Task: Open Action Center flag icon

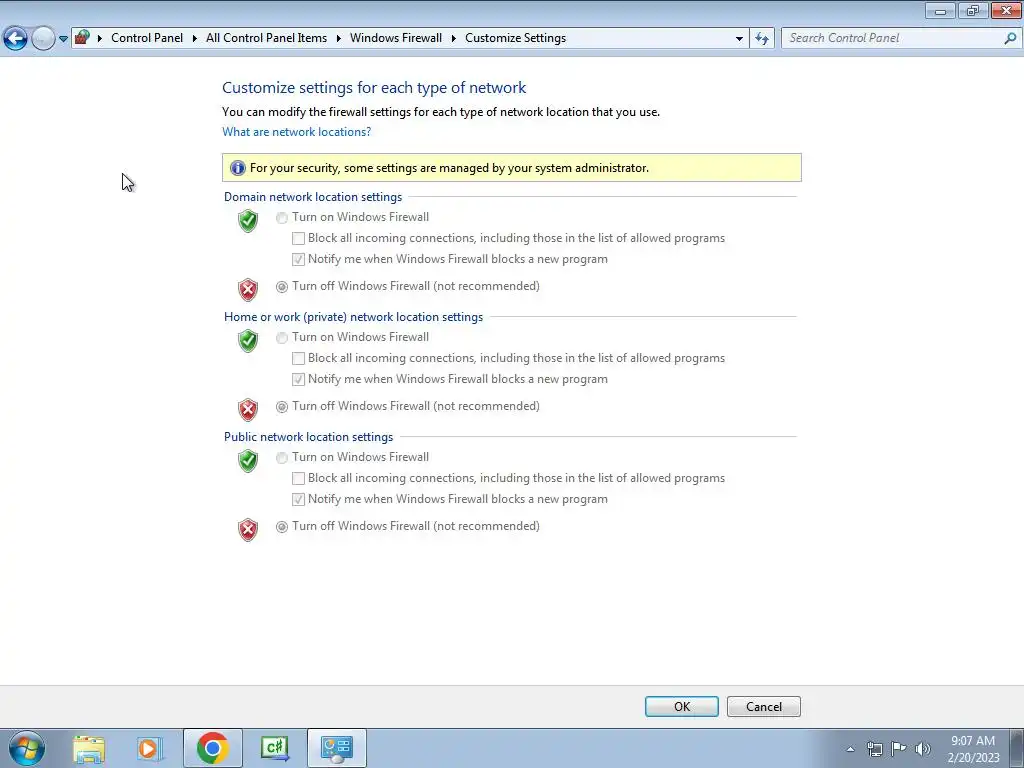Action: (x=899, y=749)
